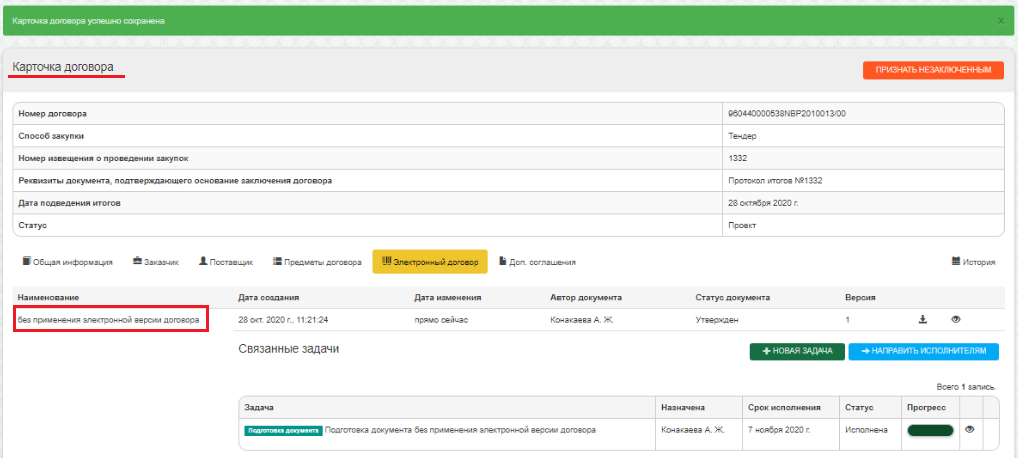Open document 'без применения электронной версии договора'

click(x=109, y=320)
